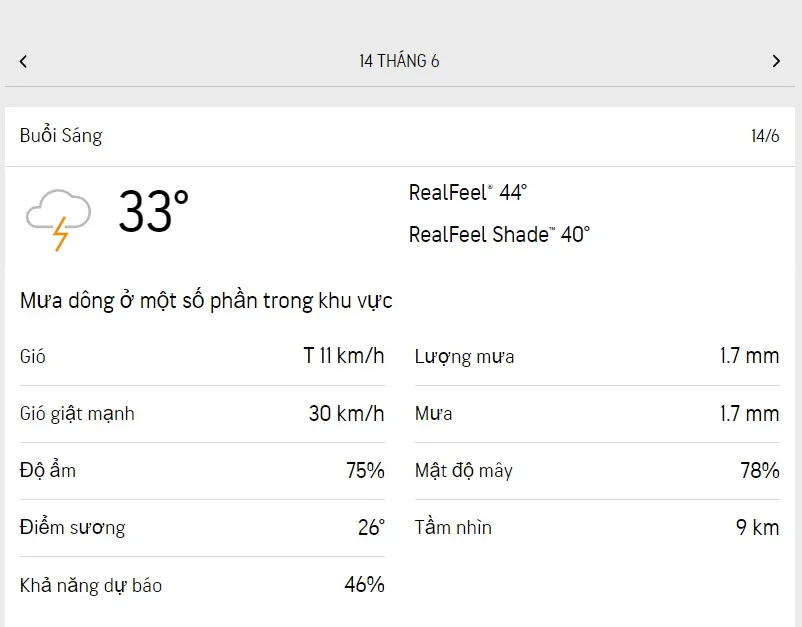The width and height of the screenshot is (802, 627).
Task: Click the Lượng mưa precipitation row
Action: tap(596, 357)
